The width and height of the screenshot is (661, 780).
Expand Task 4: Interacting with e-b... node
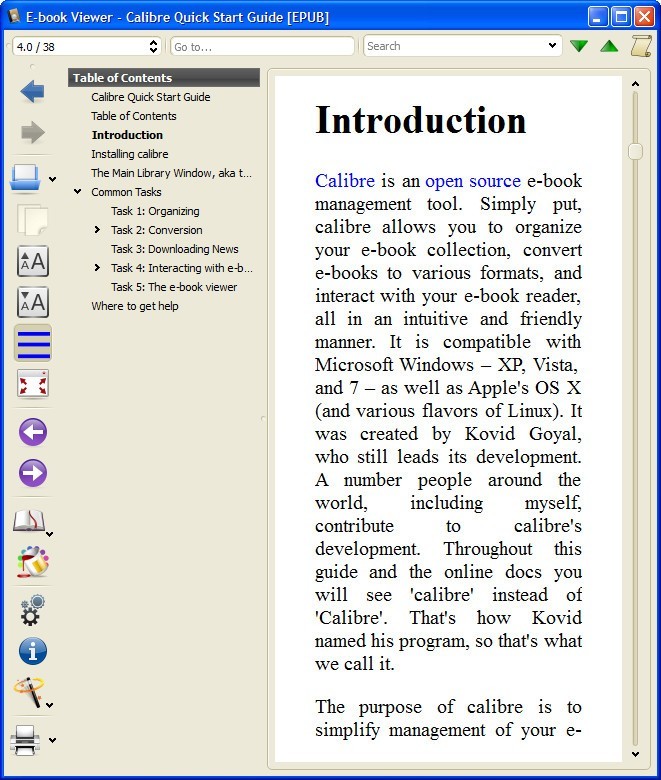point(97,268)
